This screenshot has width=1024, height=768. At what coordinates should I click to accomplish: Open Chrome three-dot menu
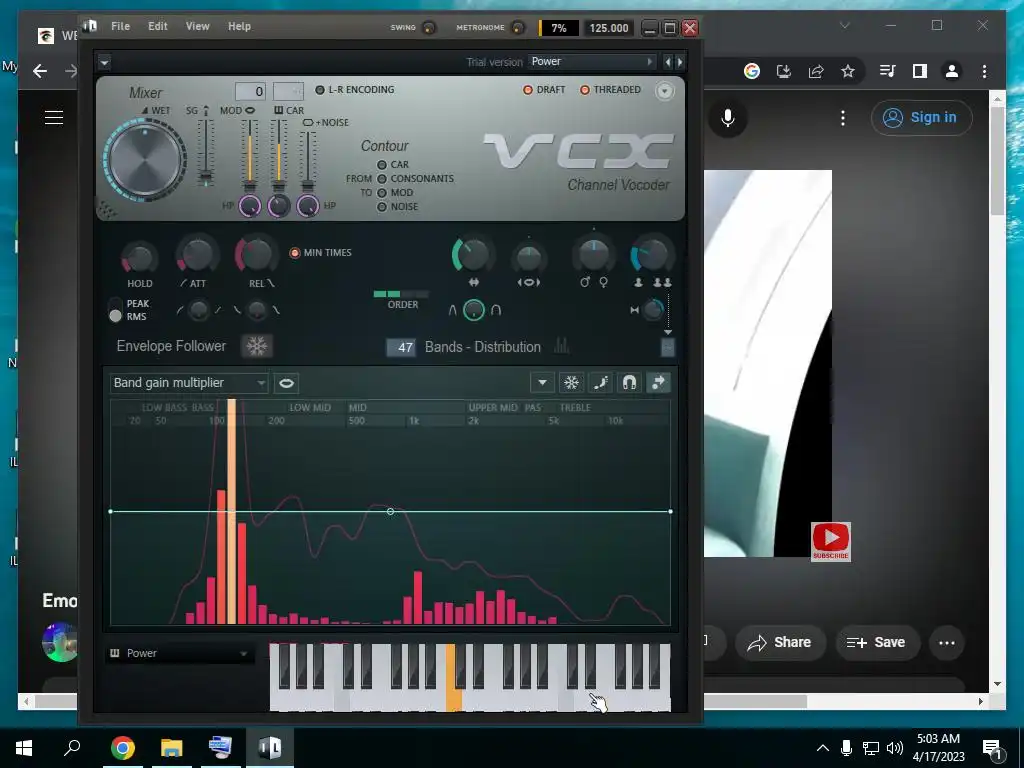pyautogui.click(x=984, y=71)
